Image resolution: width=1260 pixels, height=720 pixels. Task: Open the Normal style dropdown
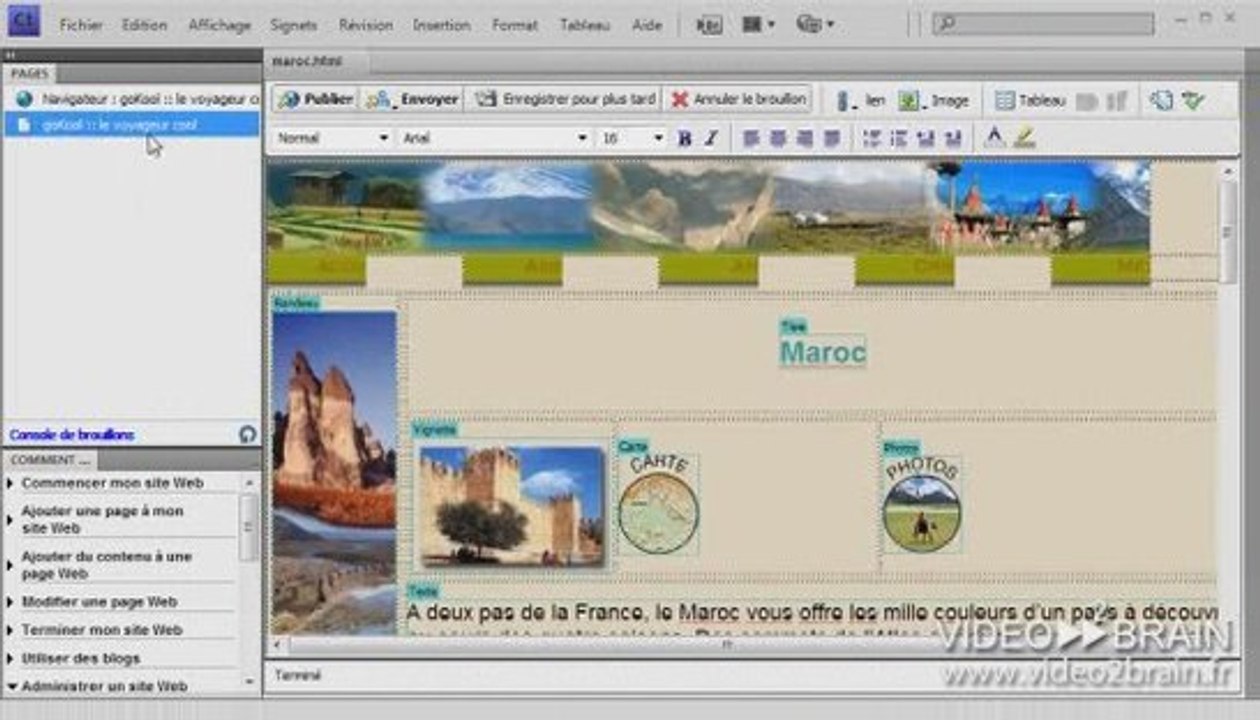[333, 139]
